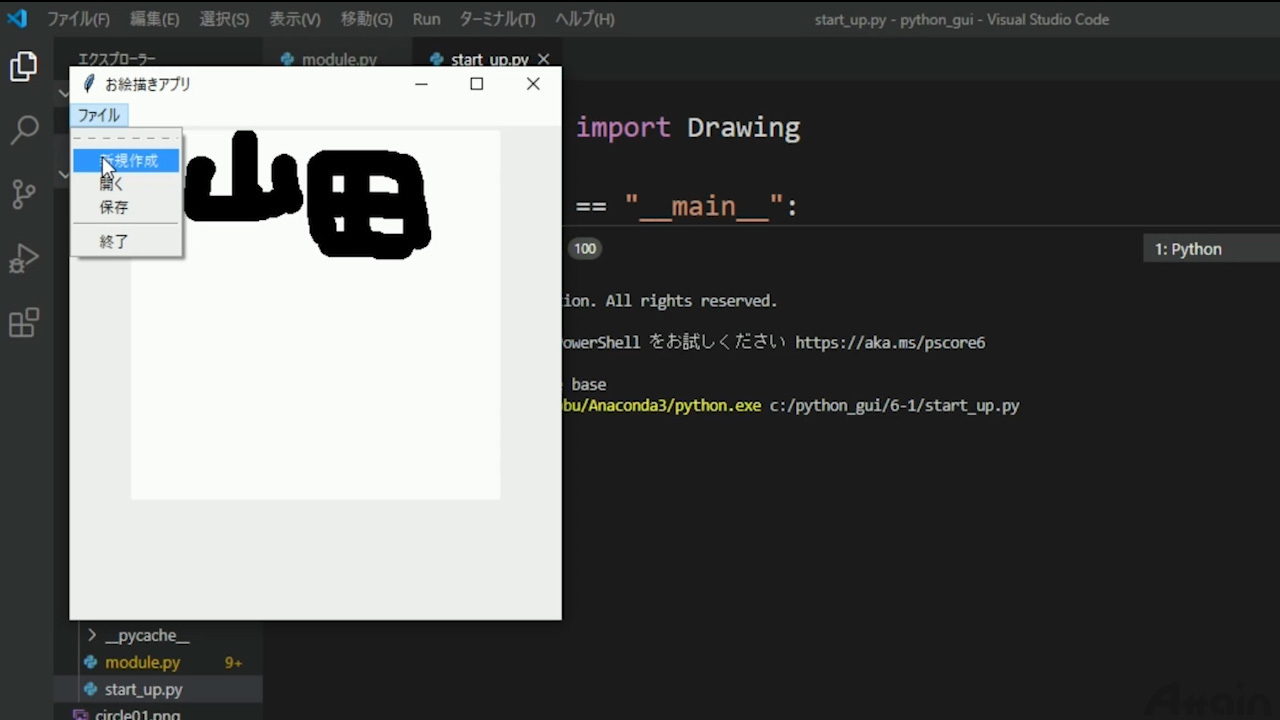This screenshot has width=1280, height=720.
Task: Select 新規作成 from the file menu
Action: pyautogui.click(x=128, y=161)
